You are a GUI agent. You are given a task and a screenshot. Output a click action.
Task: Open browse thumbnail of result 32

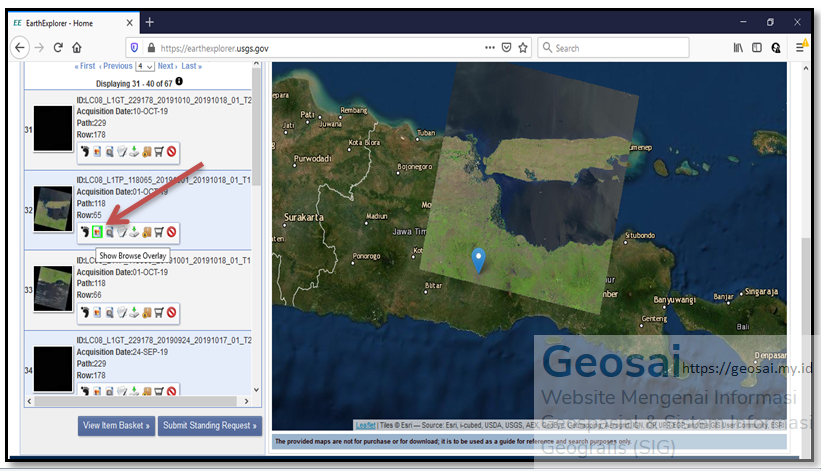(53, 209)
